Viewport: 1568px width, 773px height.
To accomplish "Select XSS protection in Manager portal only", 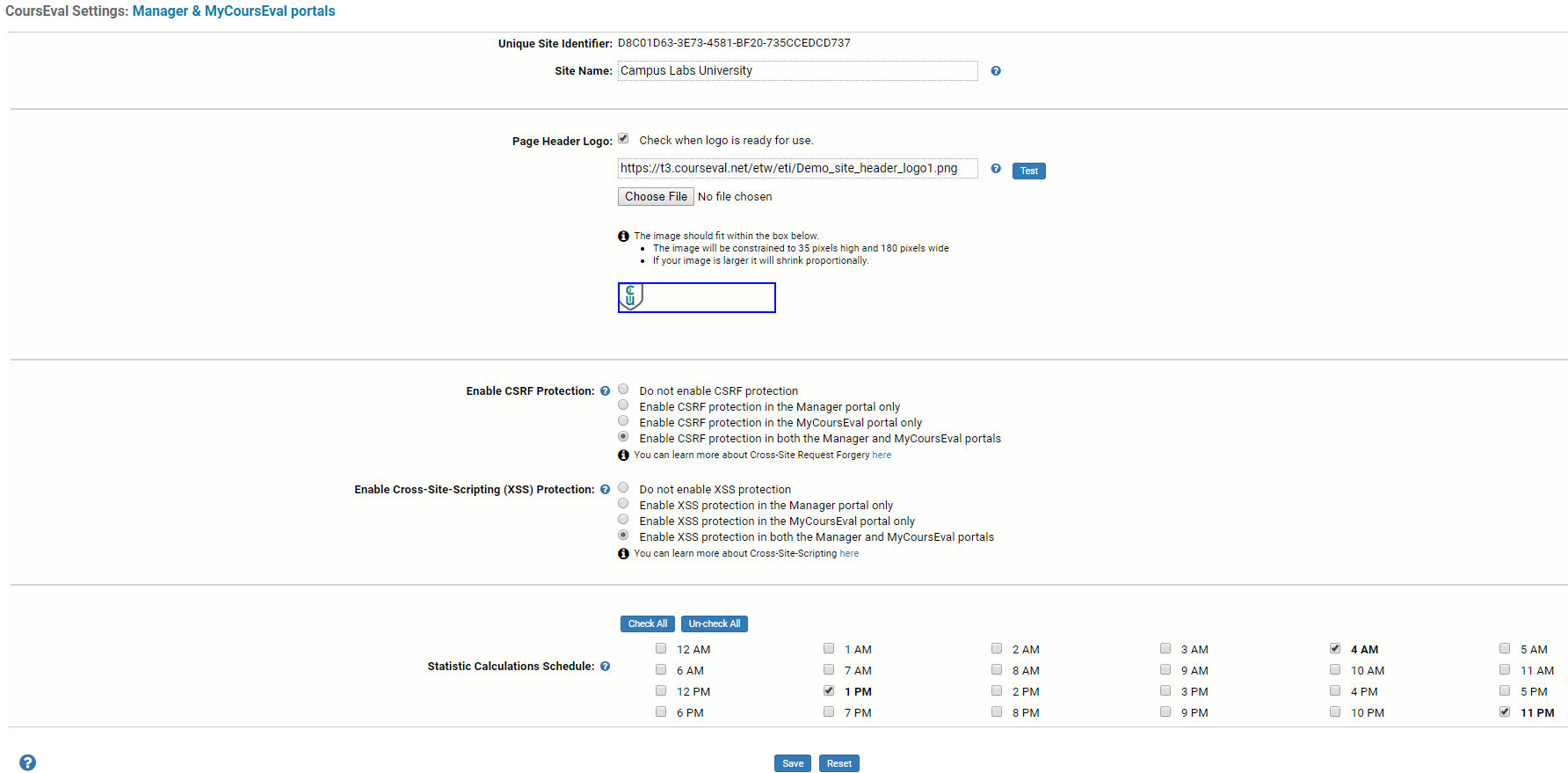I will pyautogui.click(x=623, y=504).
